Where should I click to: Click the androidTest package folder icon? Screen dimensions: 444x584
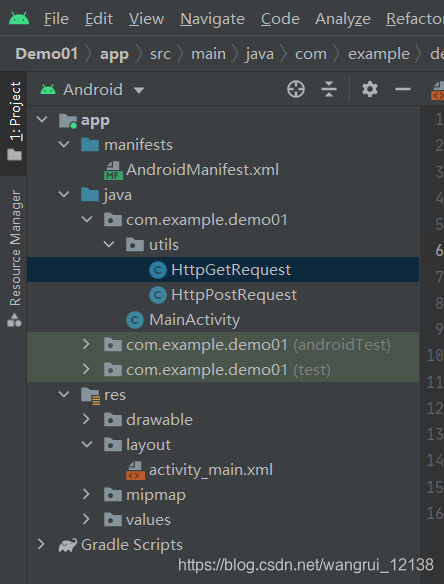(x=112, y=345)
